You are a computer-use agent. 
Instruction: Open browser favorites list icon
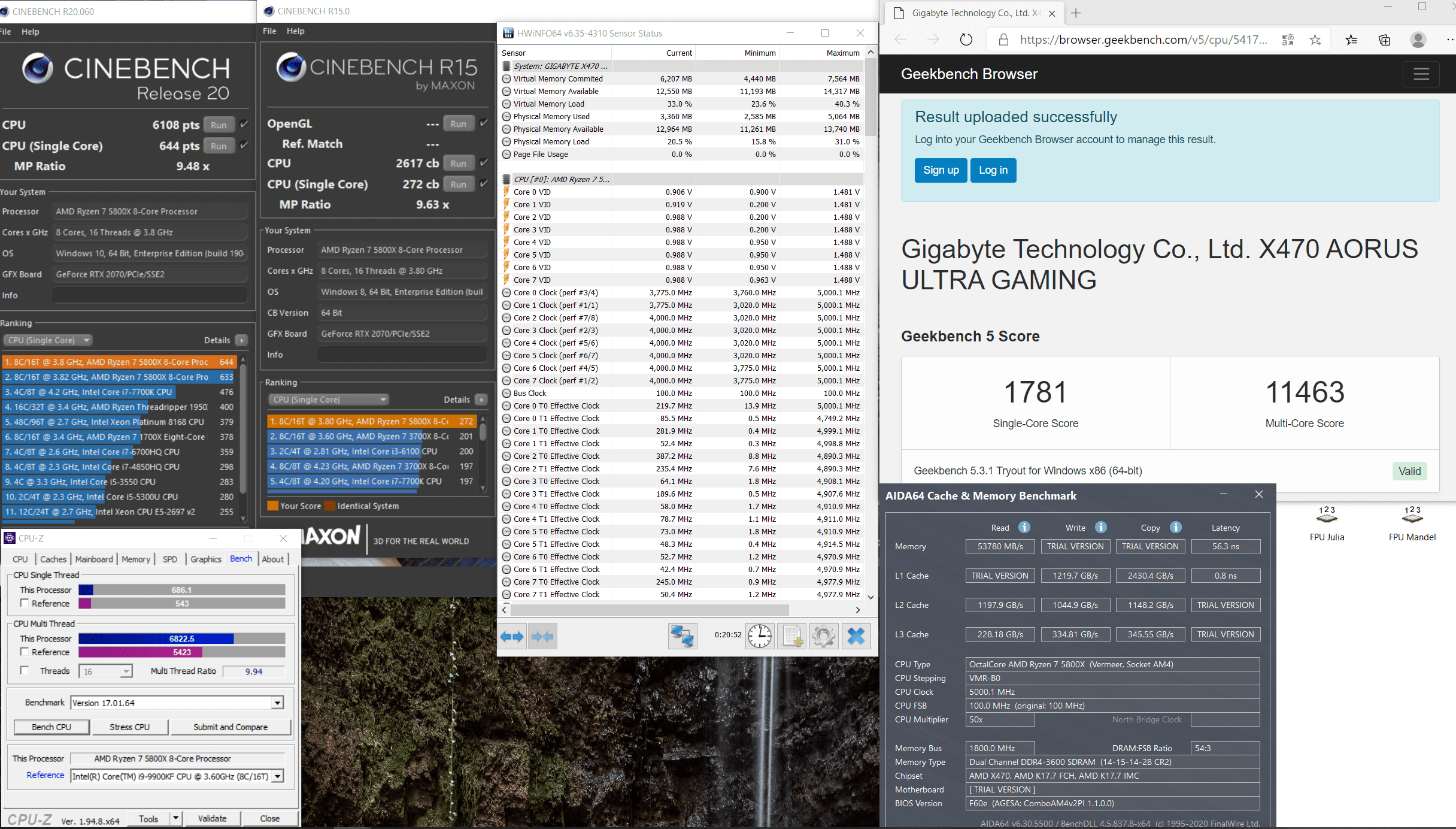[x=1351, y=40]
